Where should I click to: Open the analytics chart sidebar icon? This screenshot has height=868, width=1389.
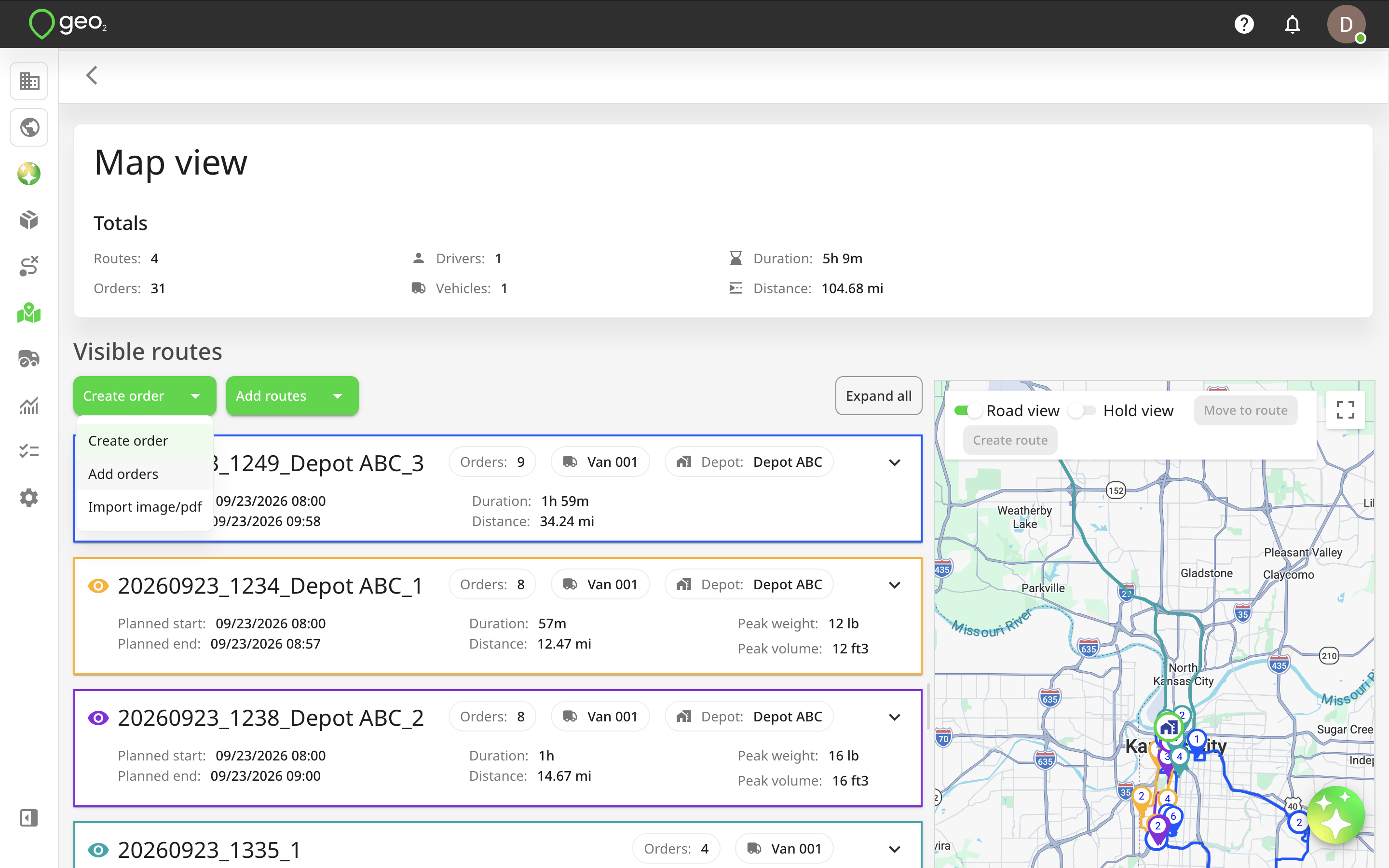29,405
